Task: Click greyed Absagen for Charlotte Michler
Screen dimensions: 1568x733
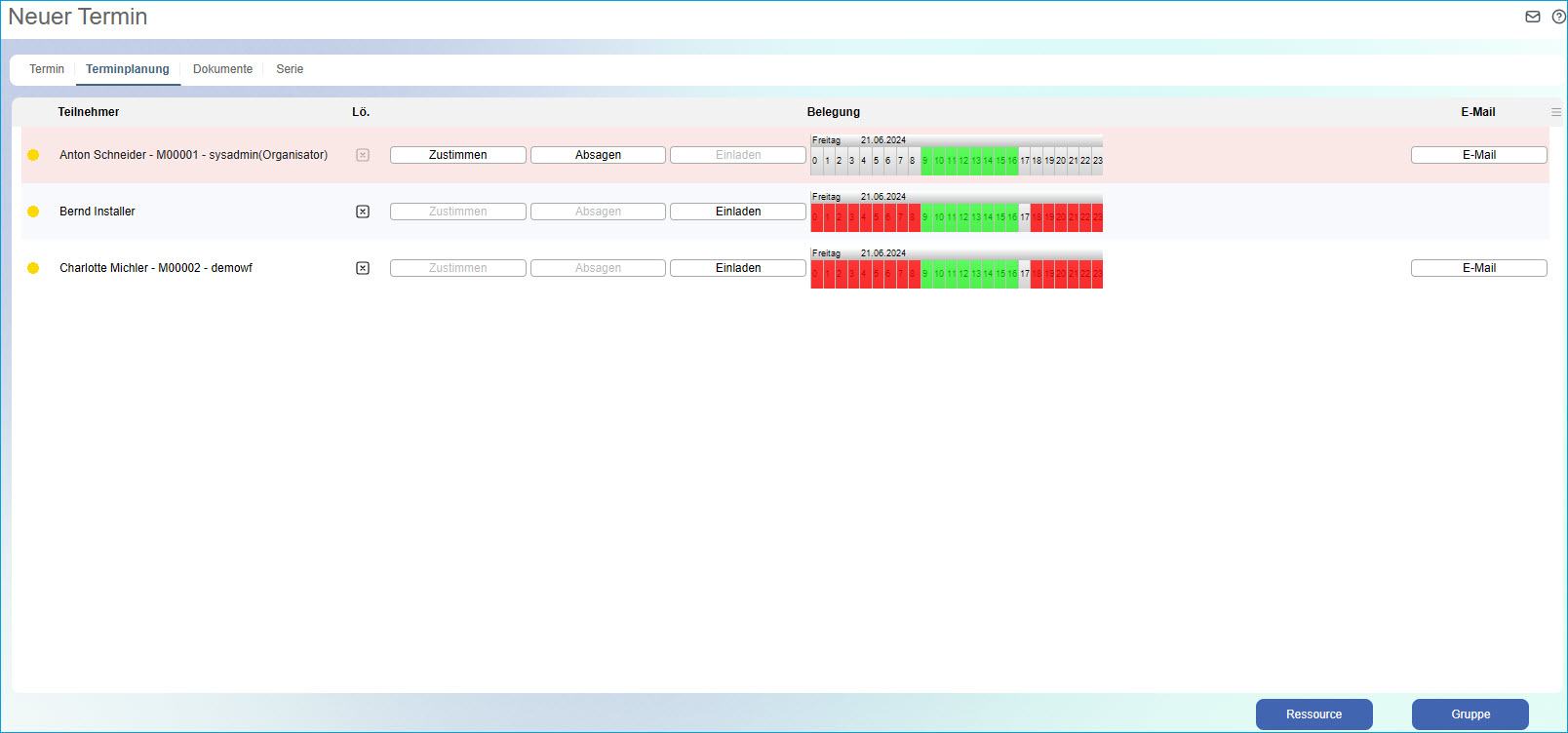Action: (x=598, y=268)
